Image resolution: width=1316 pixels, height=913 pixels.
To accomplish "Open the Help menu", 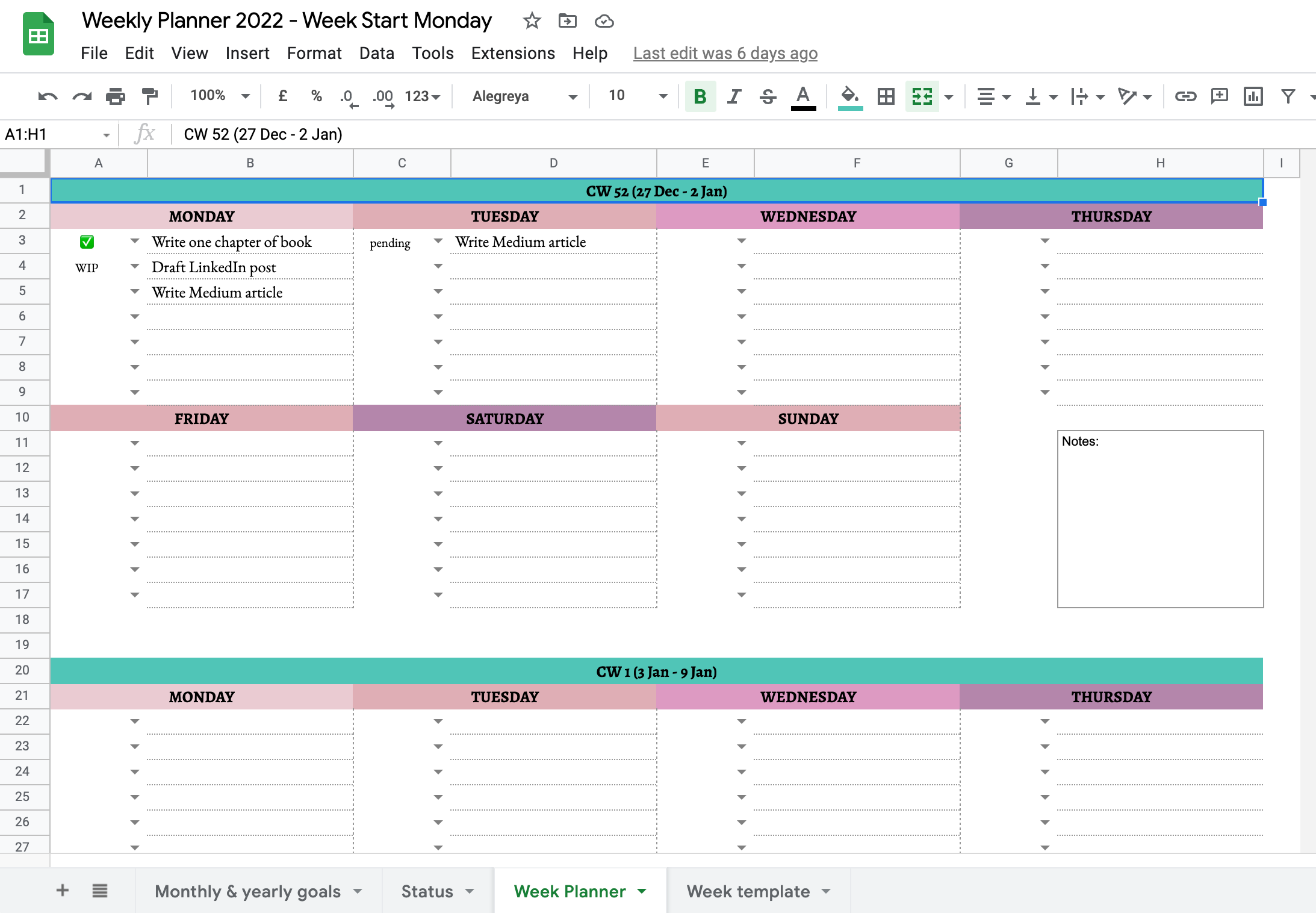I will click(x=590, y=54).
